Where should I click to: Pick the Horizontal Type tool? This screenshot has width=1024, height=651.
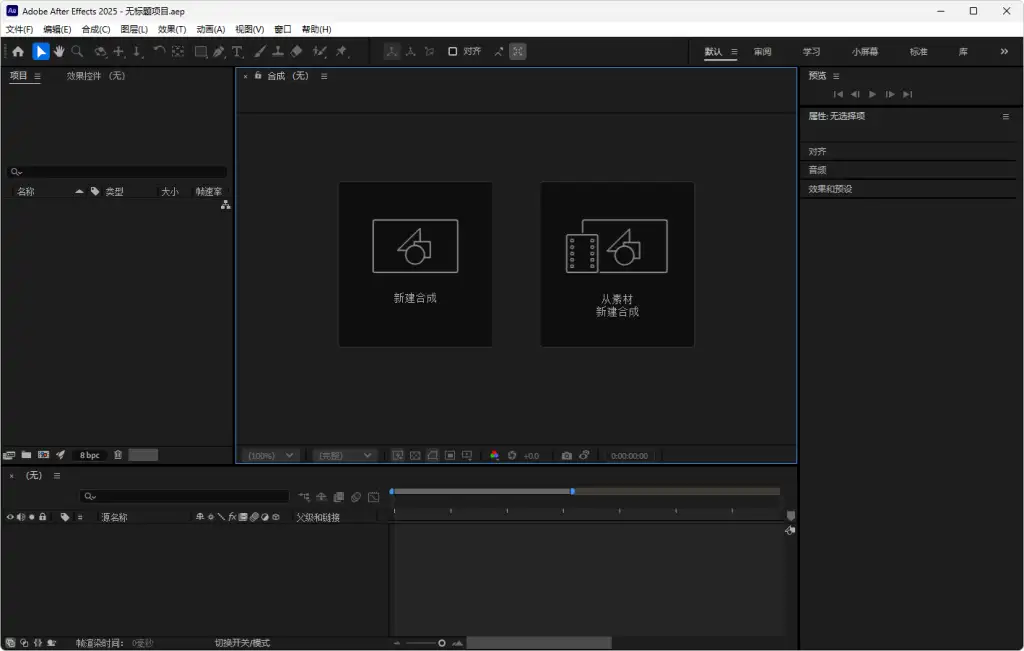237,52
